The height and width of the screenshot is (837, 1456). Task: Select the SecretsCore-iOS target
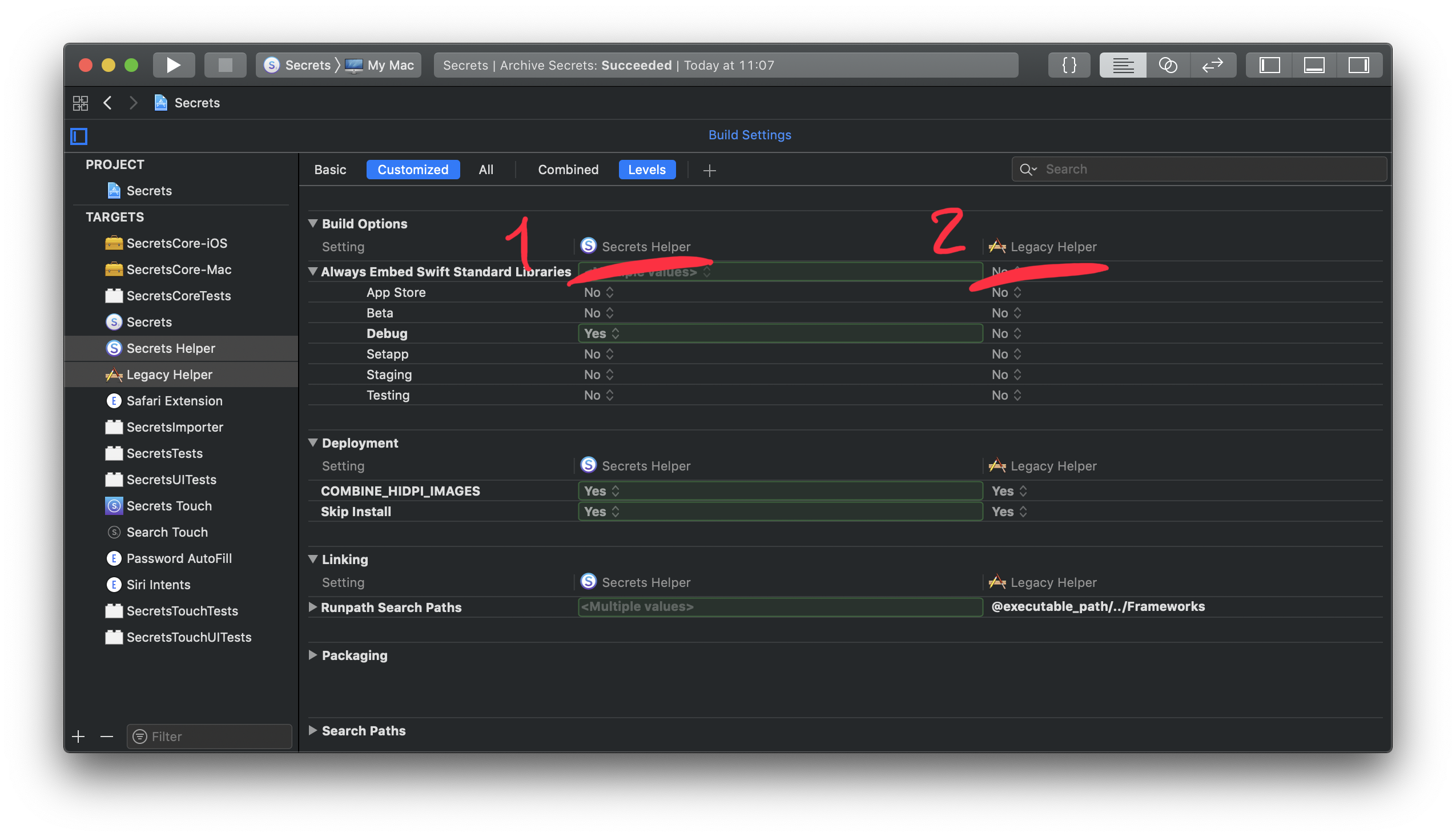tap(176, 243)
